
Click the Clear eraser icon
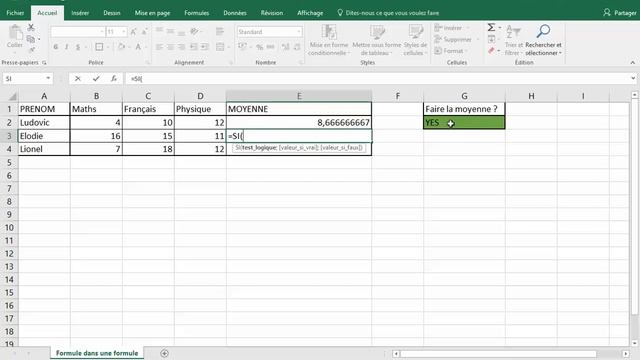pos(491,51)
